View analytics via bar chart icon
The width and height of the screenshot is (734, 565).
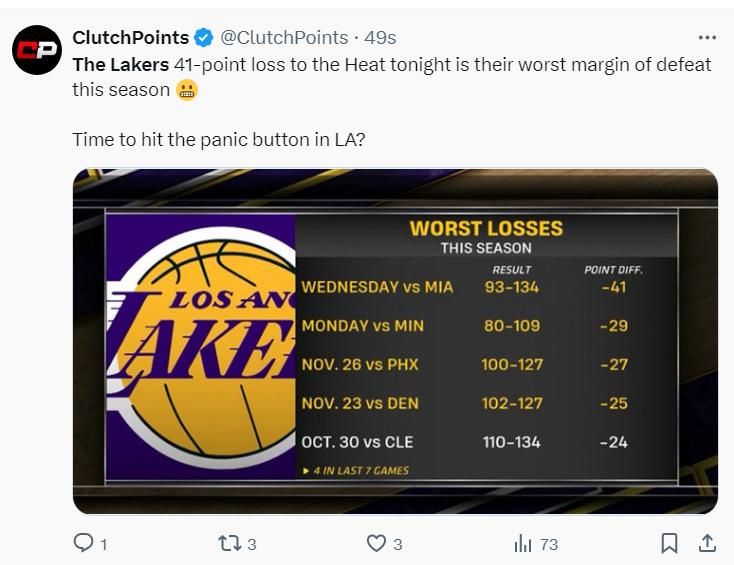[x=522, y=543]
